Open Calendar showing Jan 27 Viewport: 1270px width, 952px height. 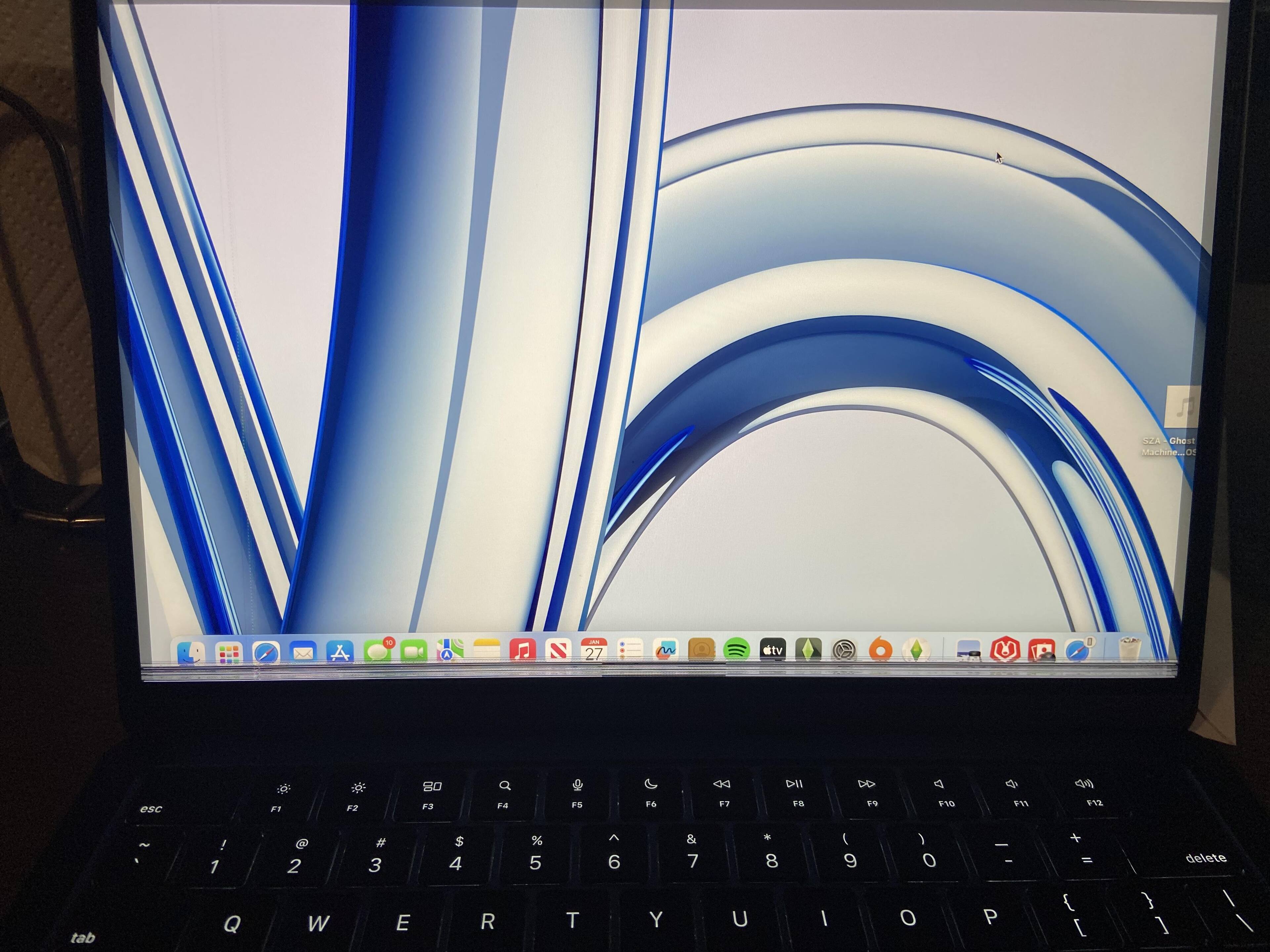pos(594,651)
